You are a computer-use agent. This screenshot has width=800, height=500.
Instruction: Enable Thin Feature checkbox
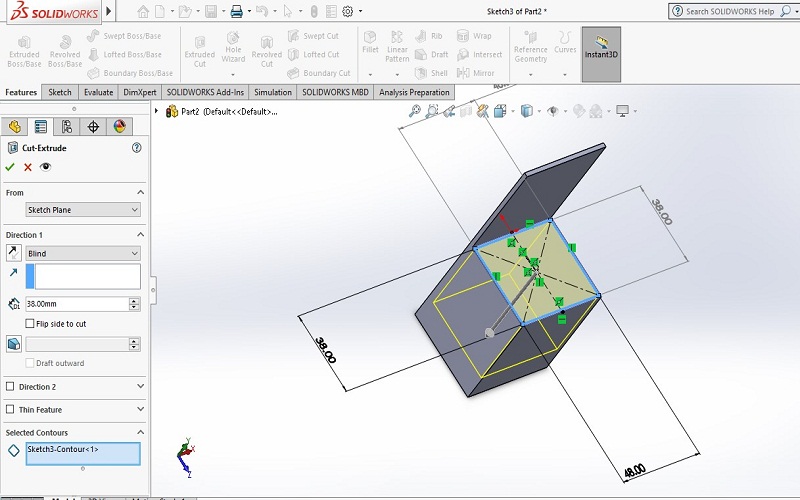coord(10,409)
